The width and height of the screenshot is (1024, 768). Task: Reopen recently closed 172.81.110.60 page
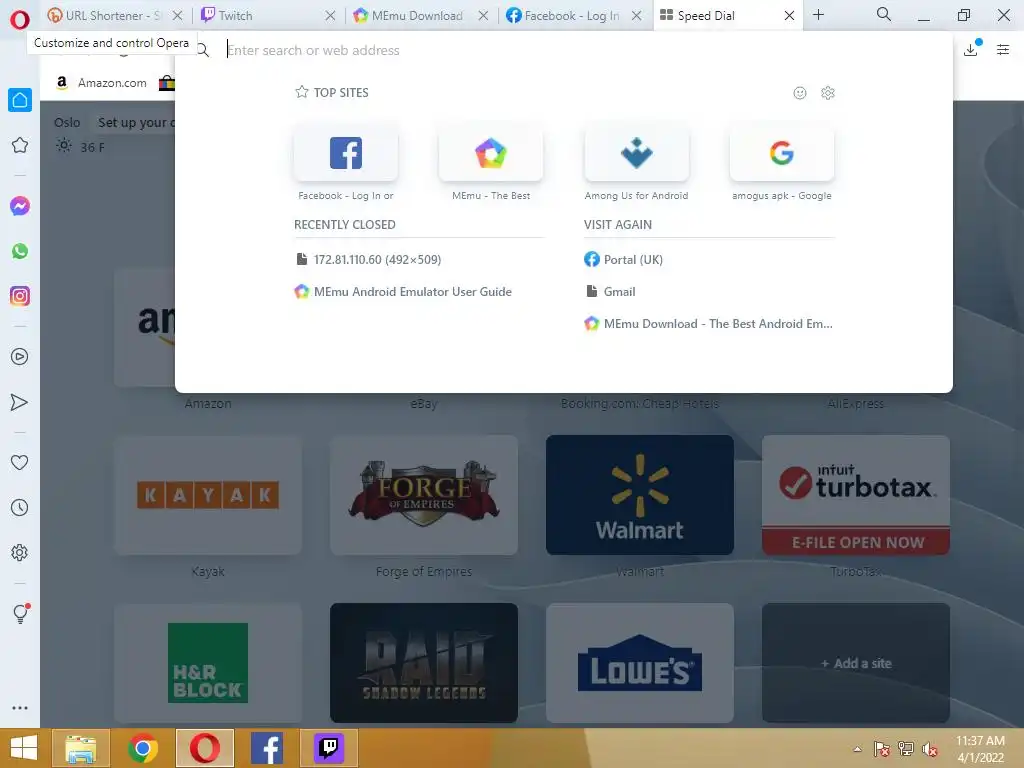tap(369, 260)
